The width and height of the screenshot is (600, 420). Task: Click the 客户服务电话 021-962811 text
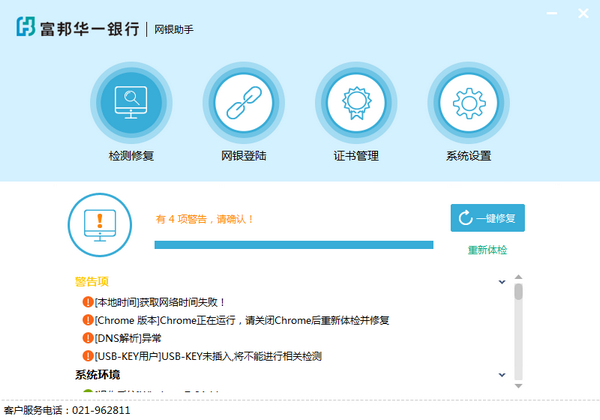click(x=67, y=410)
